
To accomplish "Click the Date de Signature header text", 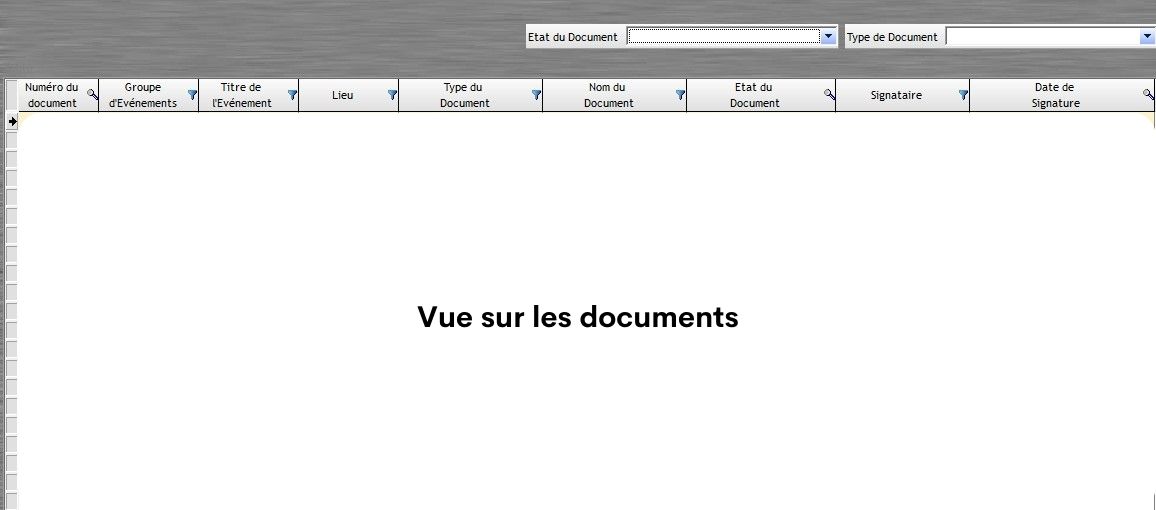I will tap(1055, 95).
